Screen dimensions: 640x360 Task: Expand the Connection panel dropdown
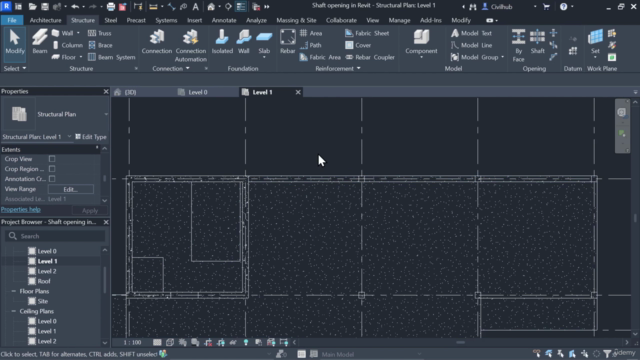point(171,68)
